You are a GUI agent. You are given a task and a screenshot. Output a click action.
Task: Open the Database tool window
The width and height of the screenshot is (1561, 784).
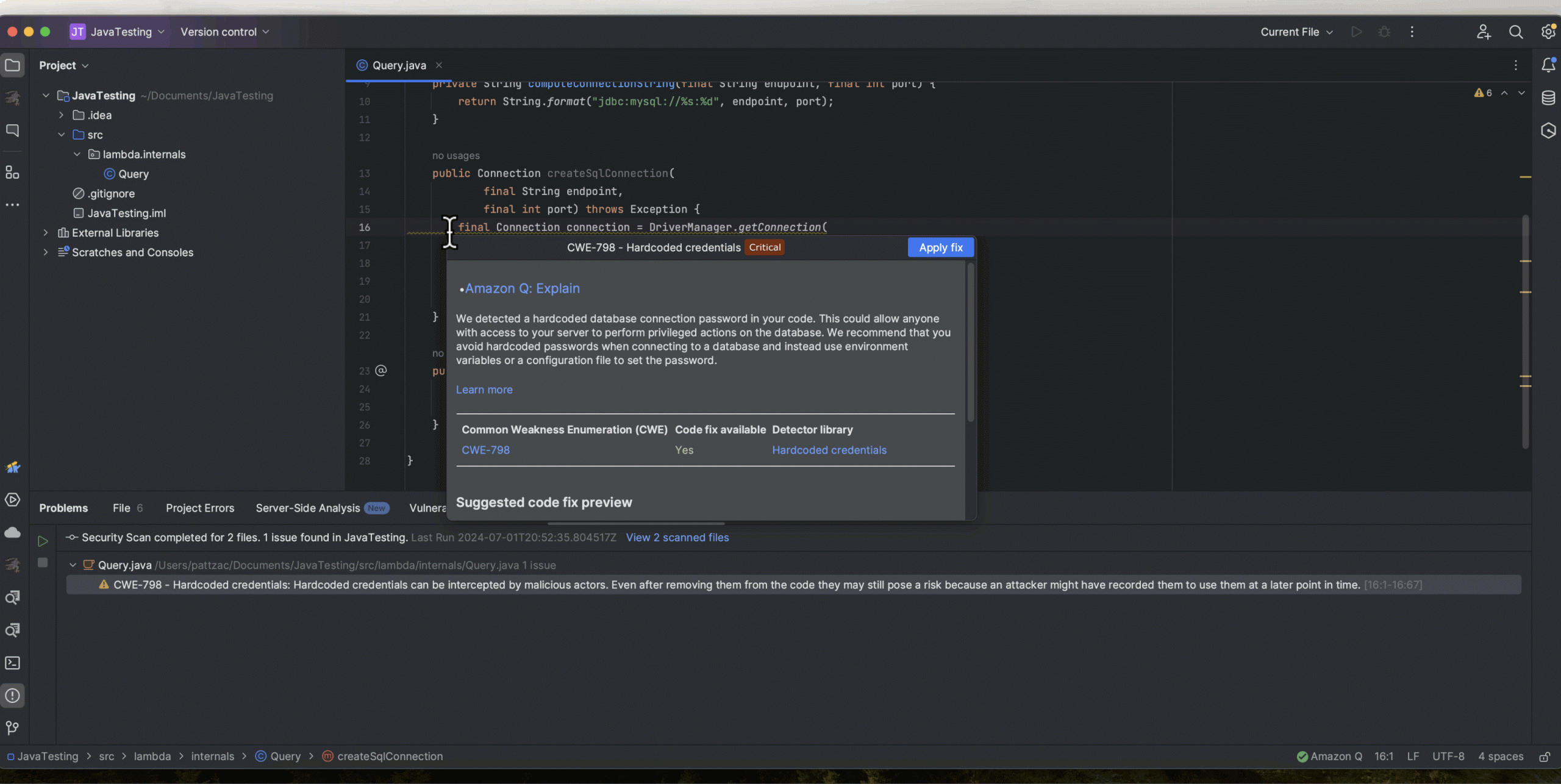(1549, 98)
